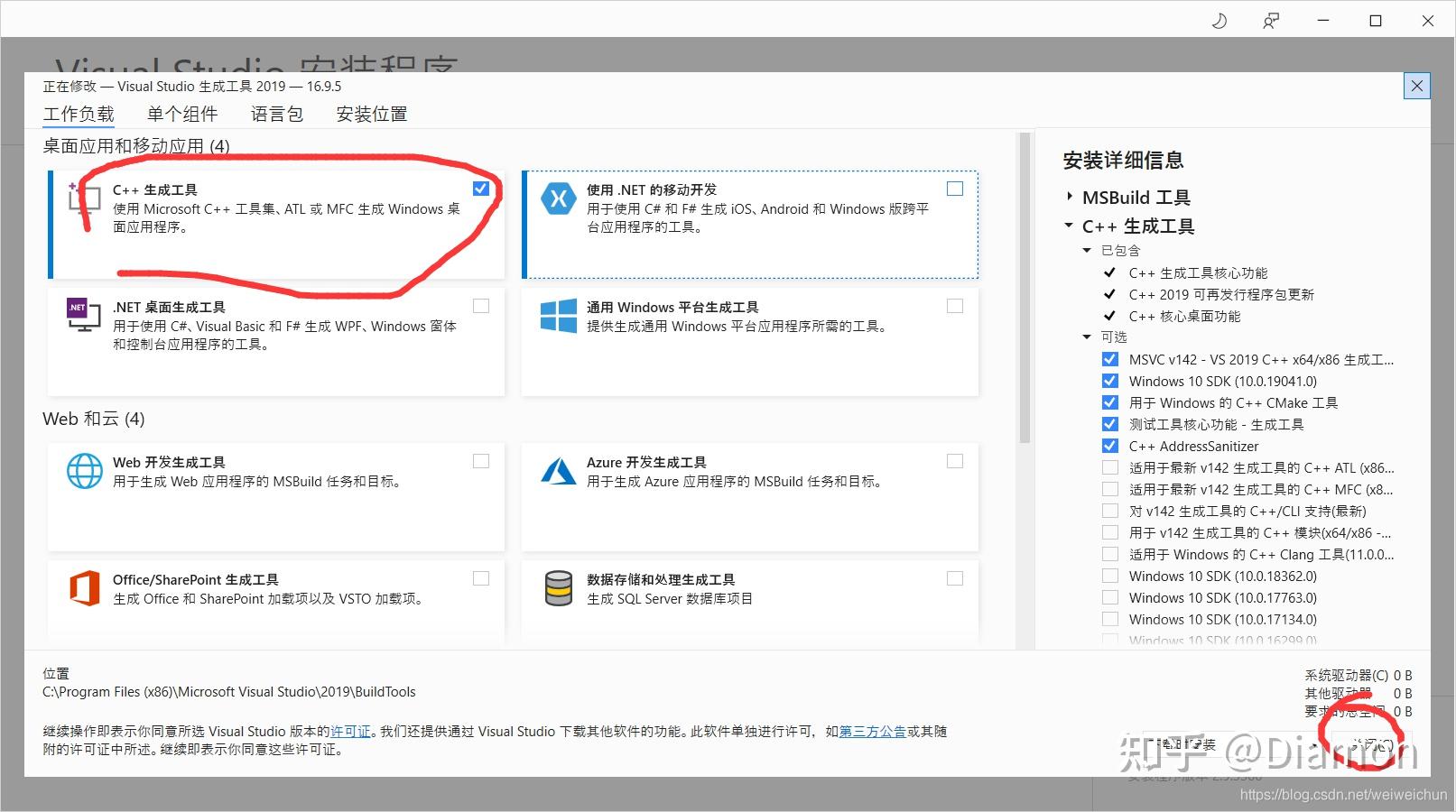The height and width of the screenshot is (812, 1456).
Task: Click the Universal Windows Platform build tools icon
Action: [x=559, y=316]
